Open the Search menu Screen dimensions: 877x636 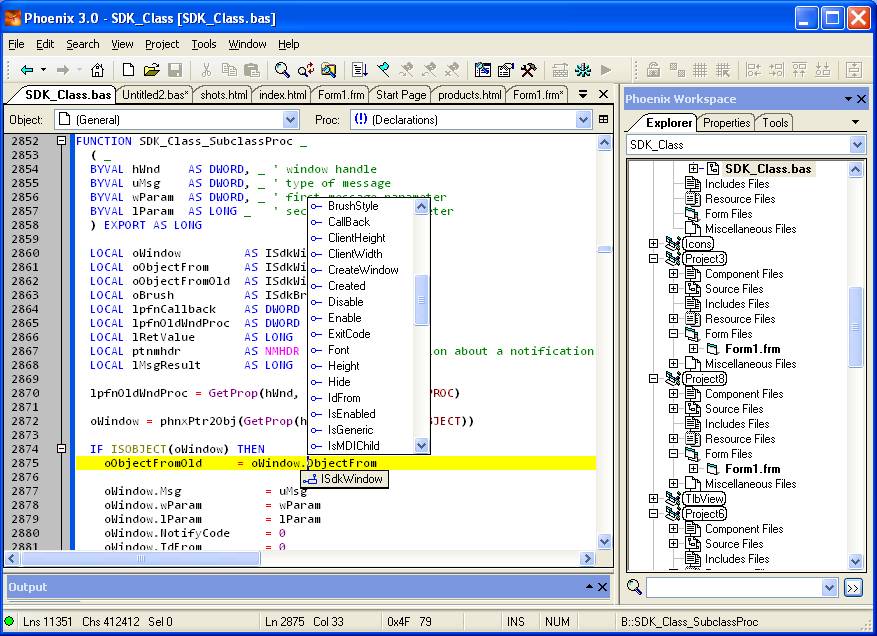[x=82, y=44]
